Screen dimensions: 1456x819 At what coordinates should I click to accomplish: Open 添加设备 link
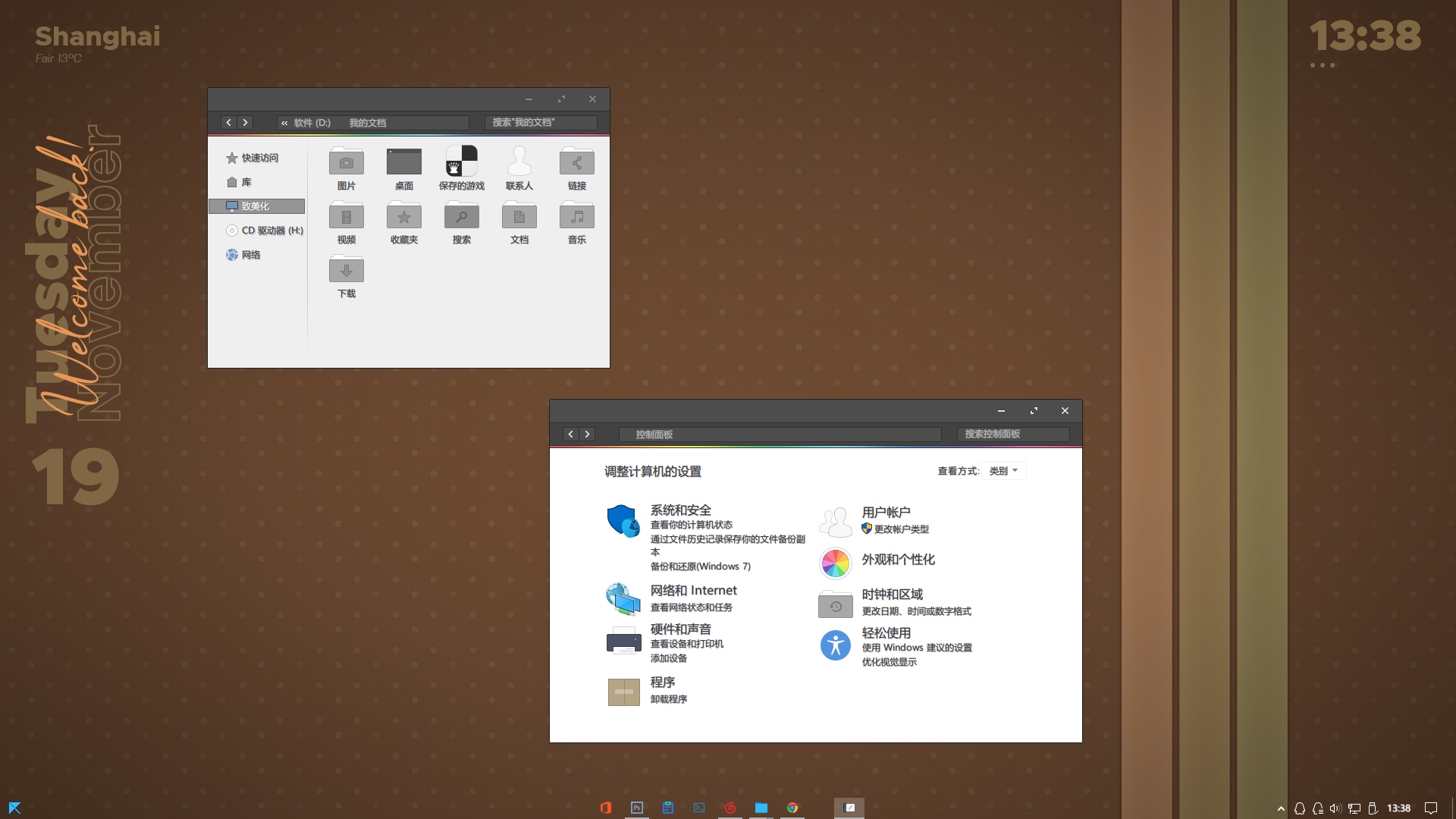668,658
